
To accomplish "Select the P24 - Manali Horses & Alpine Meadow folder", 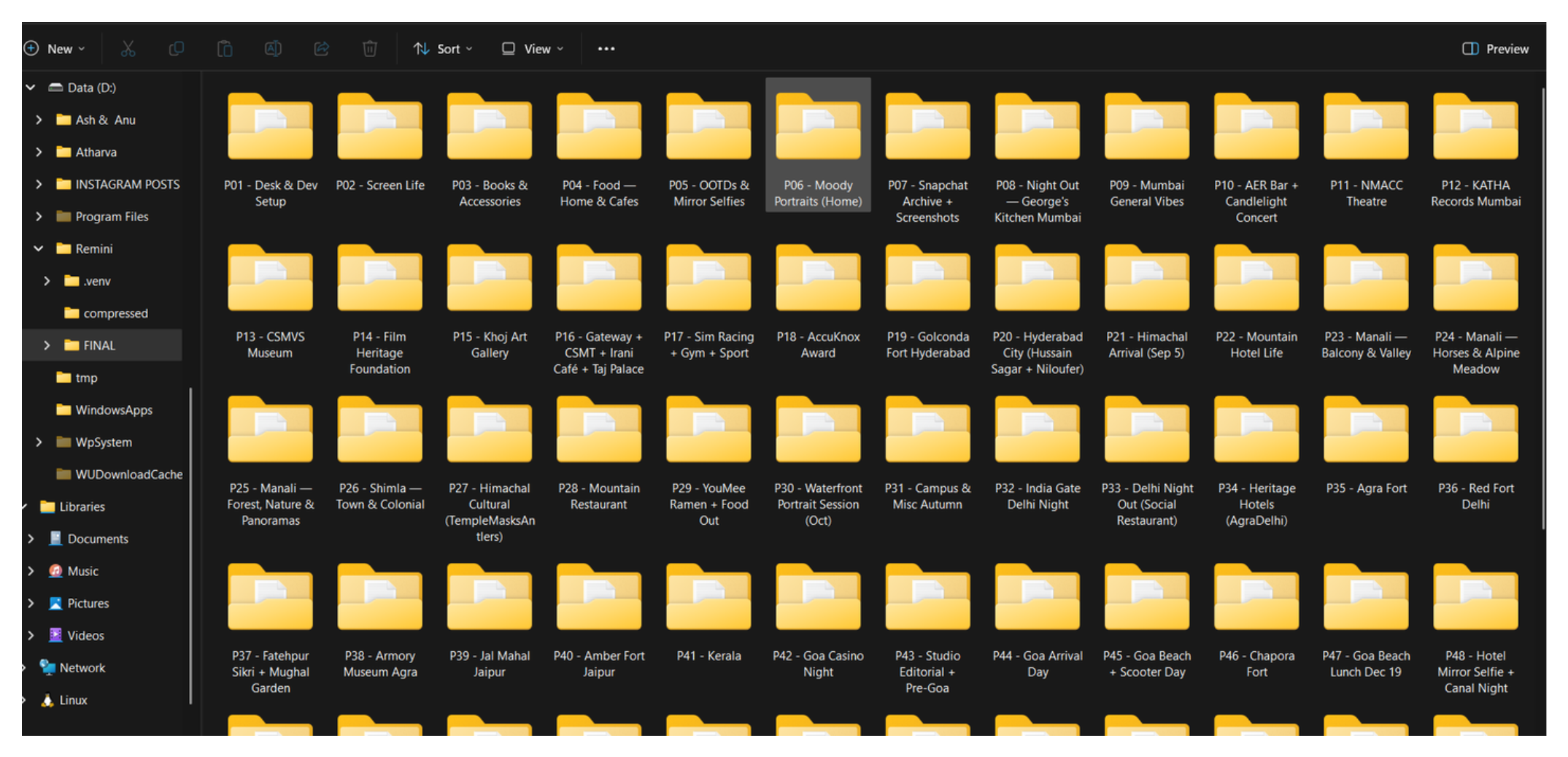I will pyautogui.click(x=1476, y=310).
